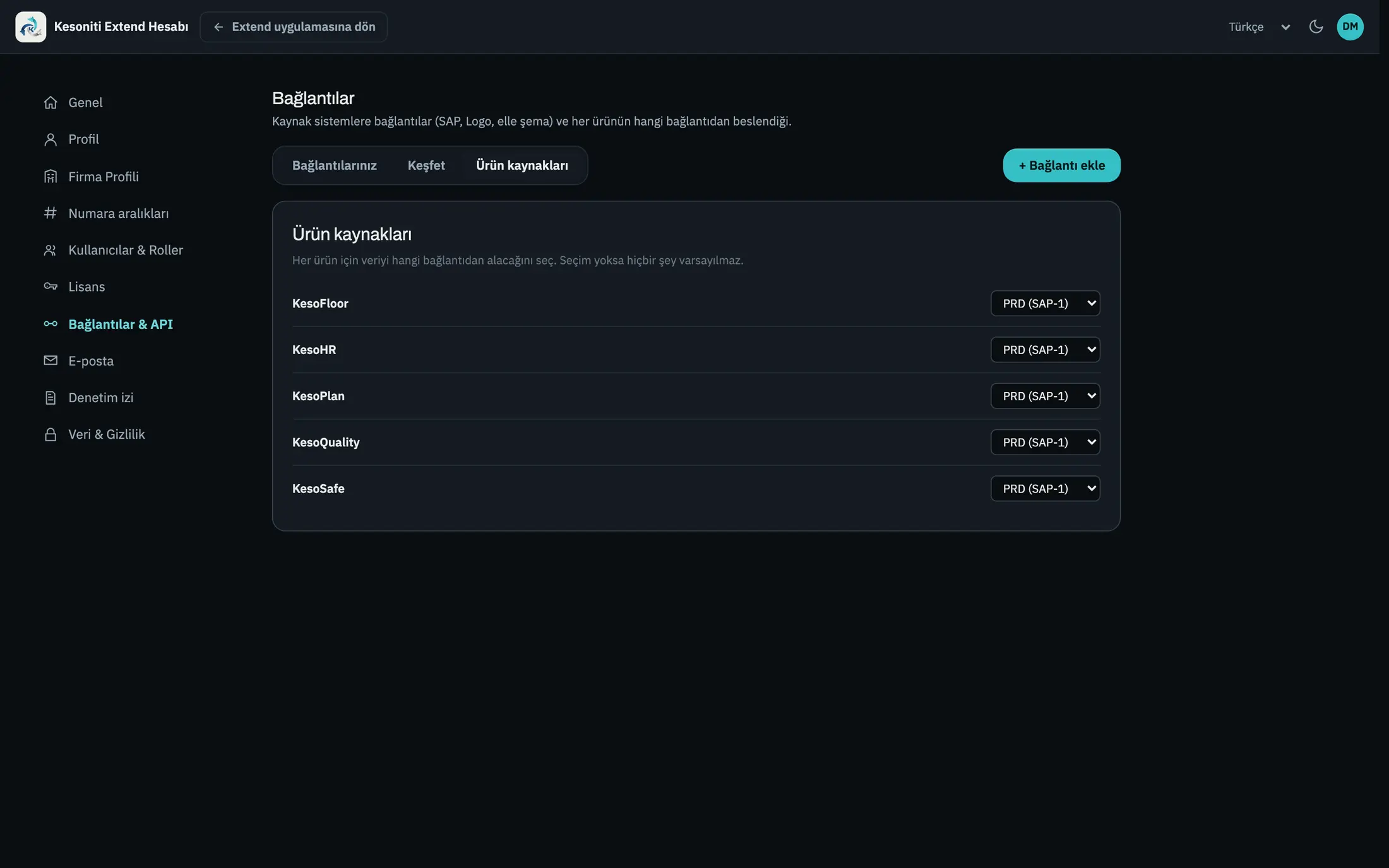Click the KesoPlan product name

318,396
